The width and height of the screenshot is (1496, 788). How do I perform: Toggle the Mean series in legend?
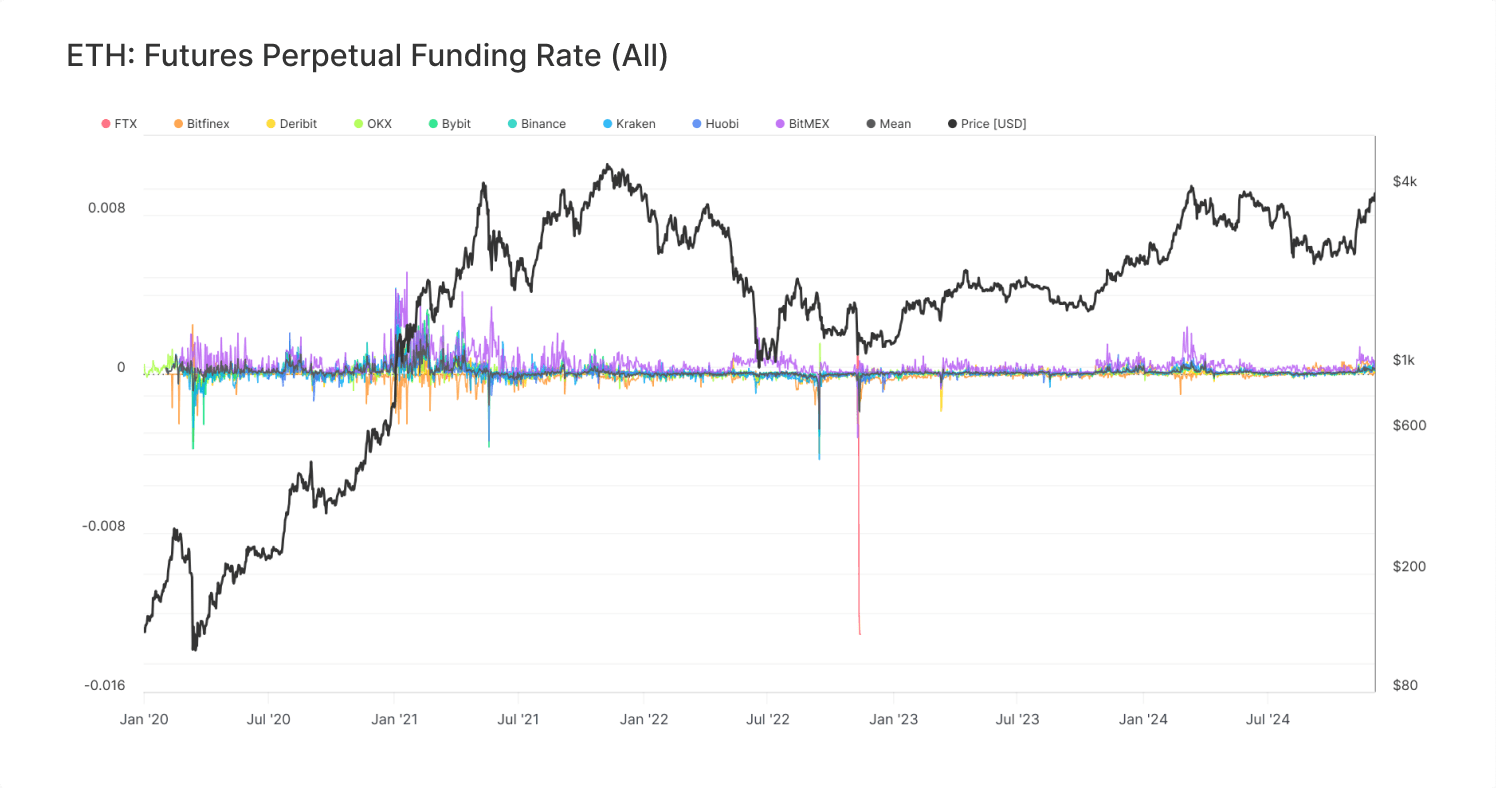click(x=888, y=124)
